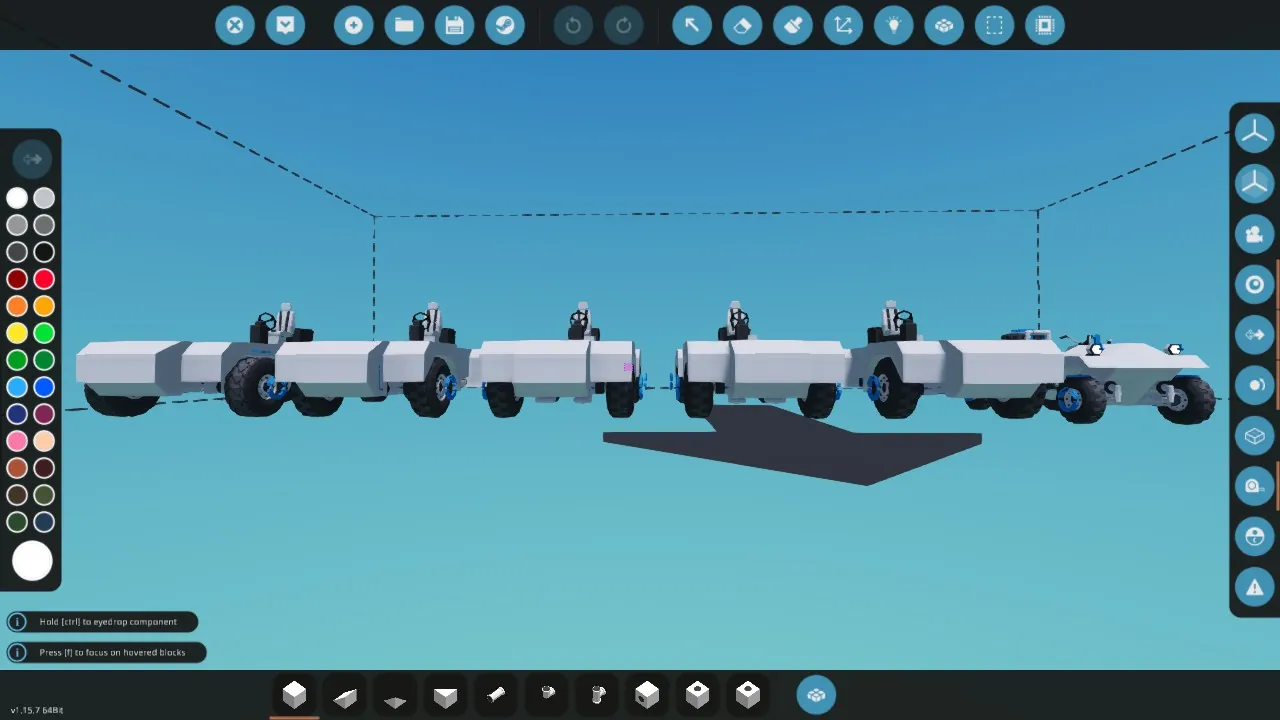Select the eraser delete tool

742,25
